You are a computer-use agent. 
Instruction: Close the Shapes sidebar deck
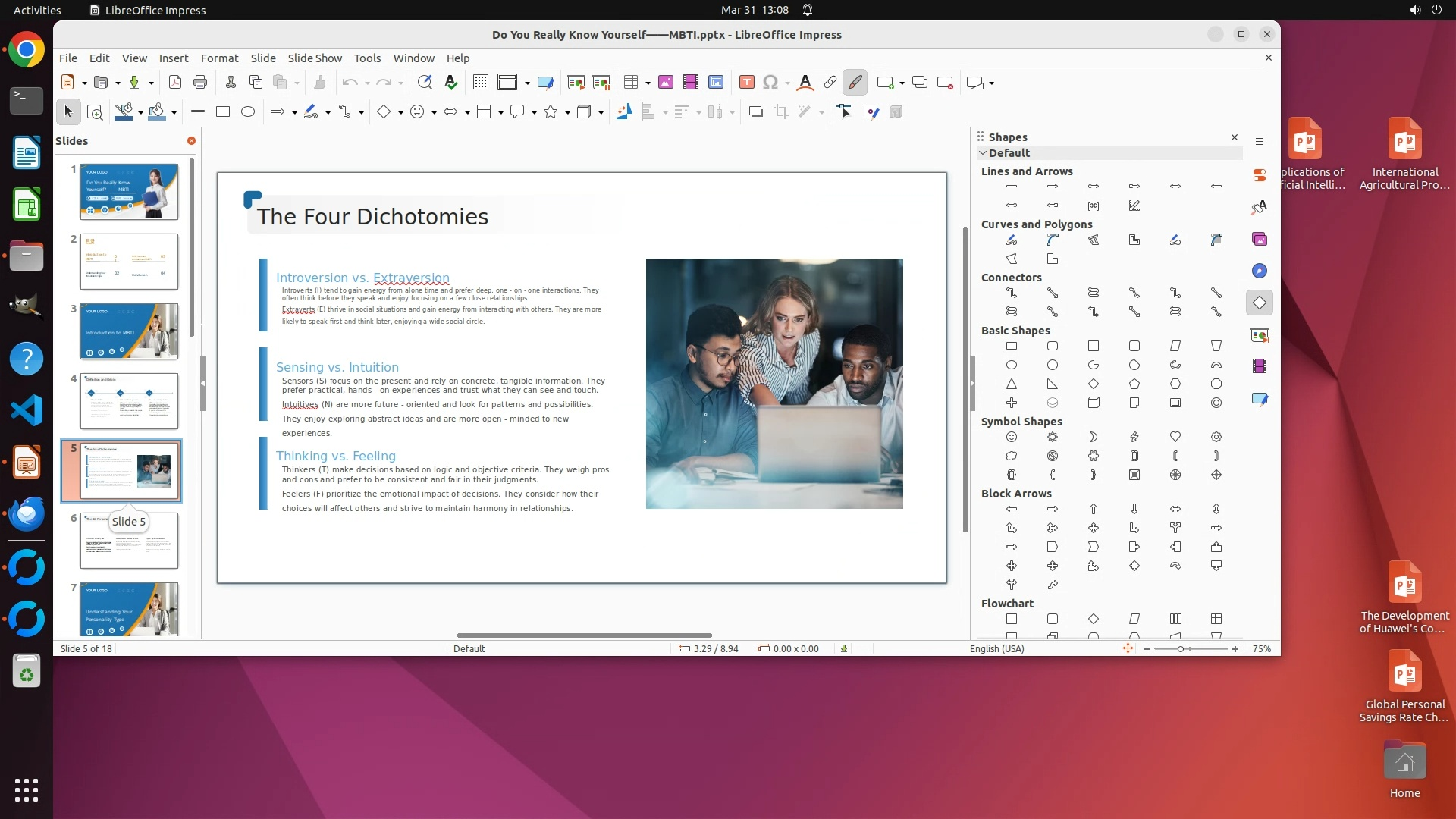[1234, 137]
